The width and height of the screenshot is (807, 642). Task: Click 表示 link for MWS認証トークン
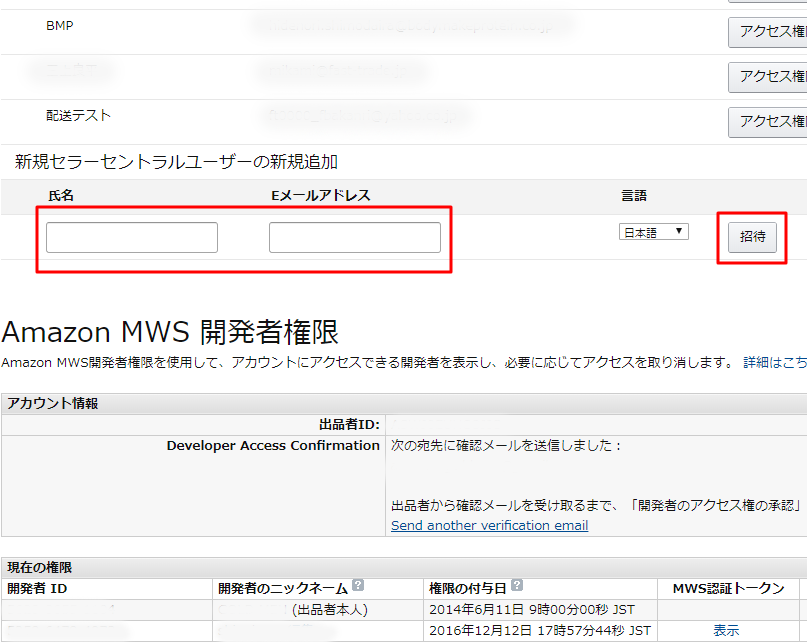[726, 631]
